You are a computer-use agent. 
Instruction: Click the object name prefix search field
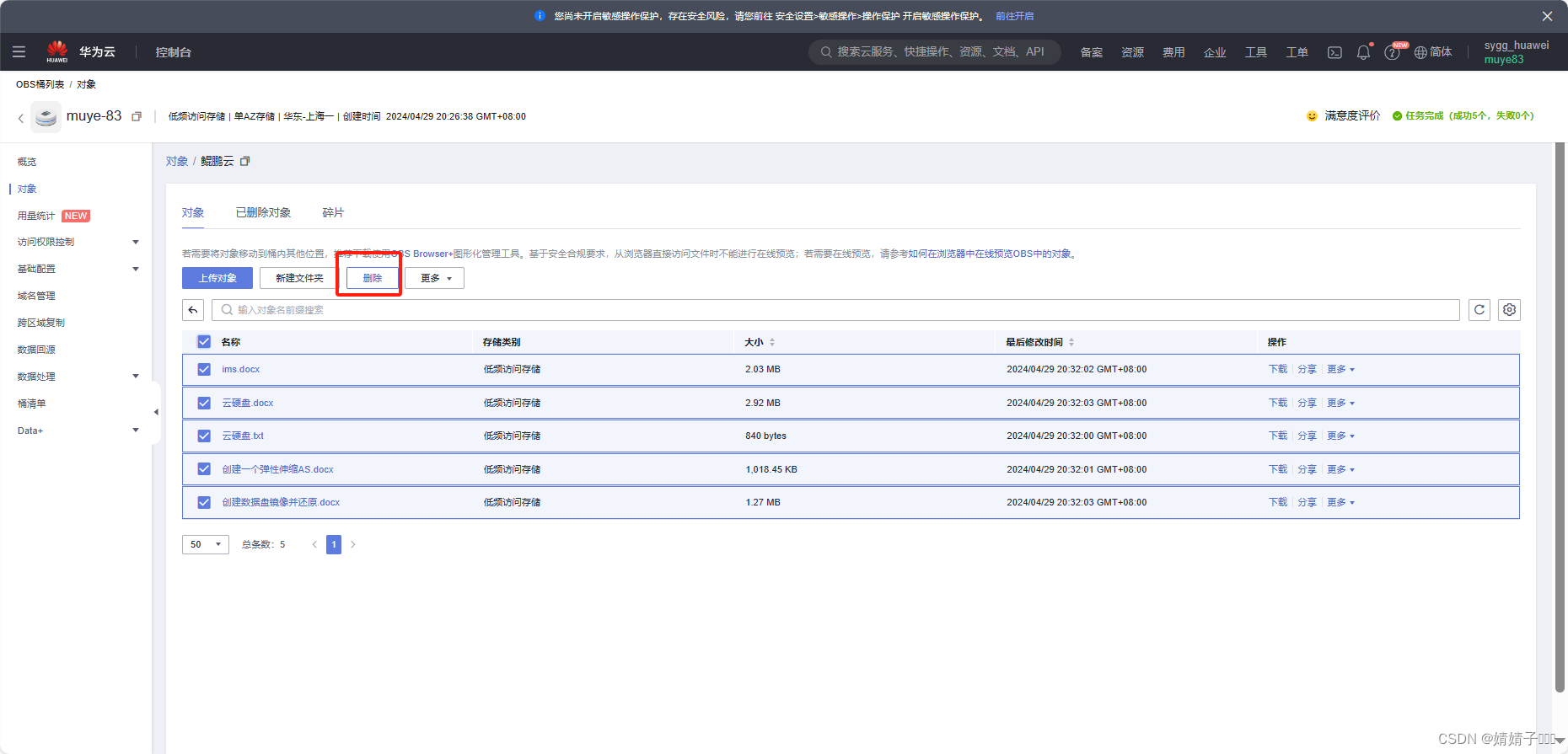pos(835,310)
